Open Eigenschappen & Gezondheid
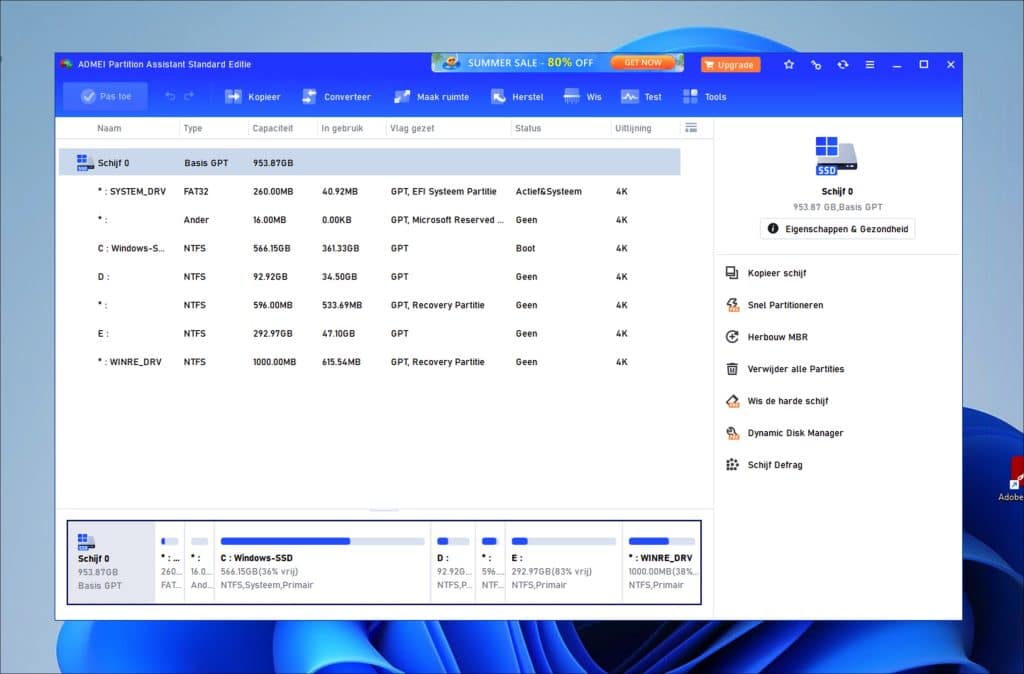This screenshot has width=1024, height=674. (x=838, y=229)
